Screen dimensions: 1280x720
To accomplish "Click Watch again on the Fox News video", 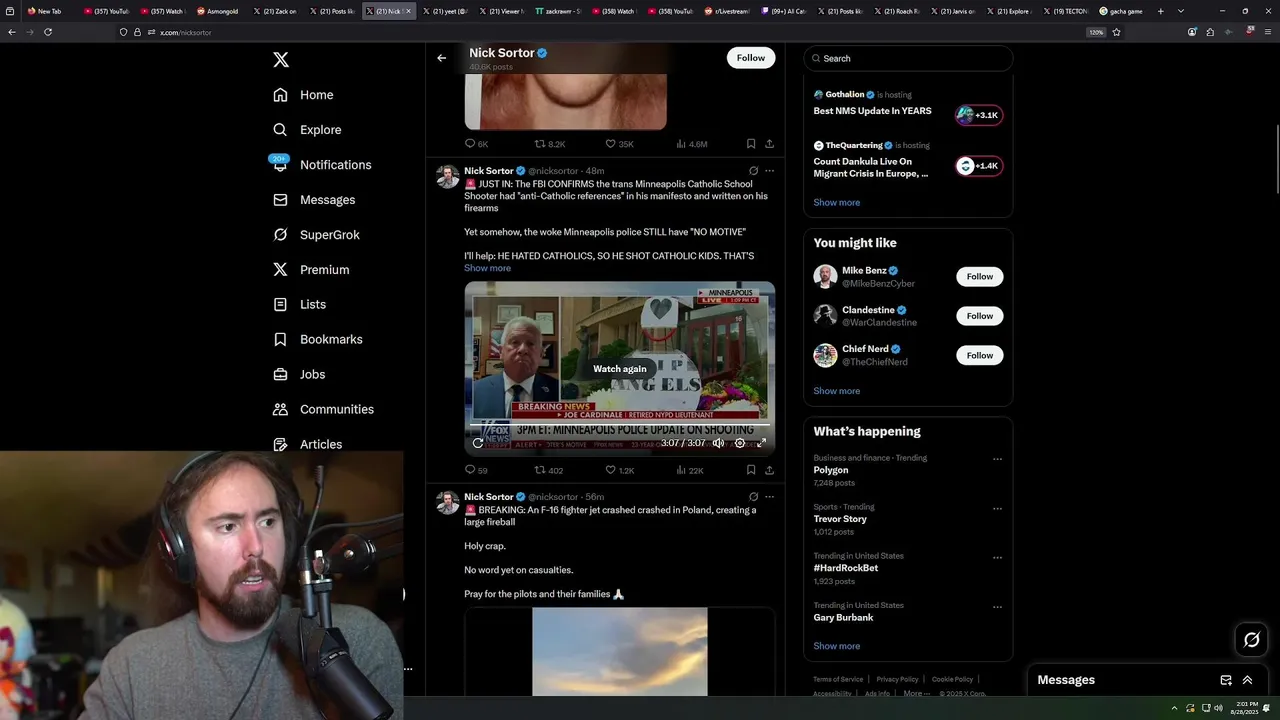I will pyautogui.click(x=620, y=369).
